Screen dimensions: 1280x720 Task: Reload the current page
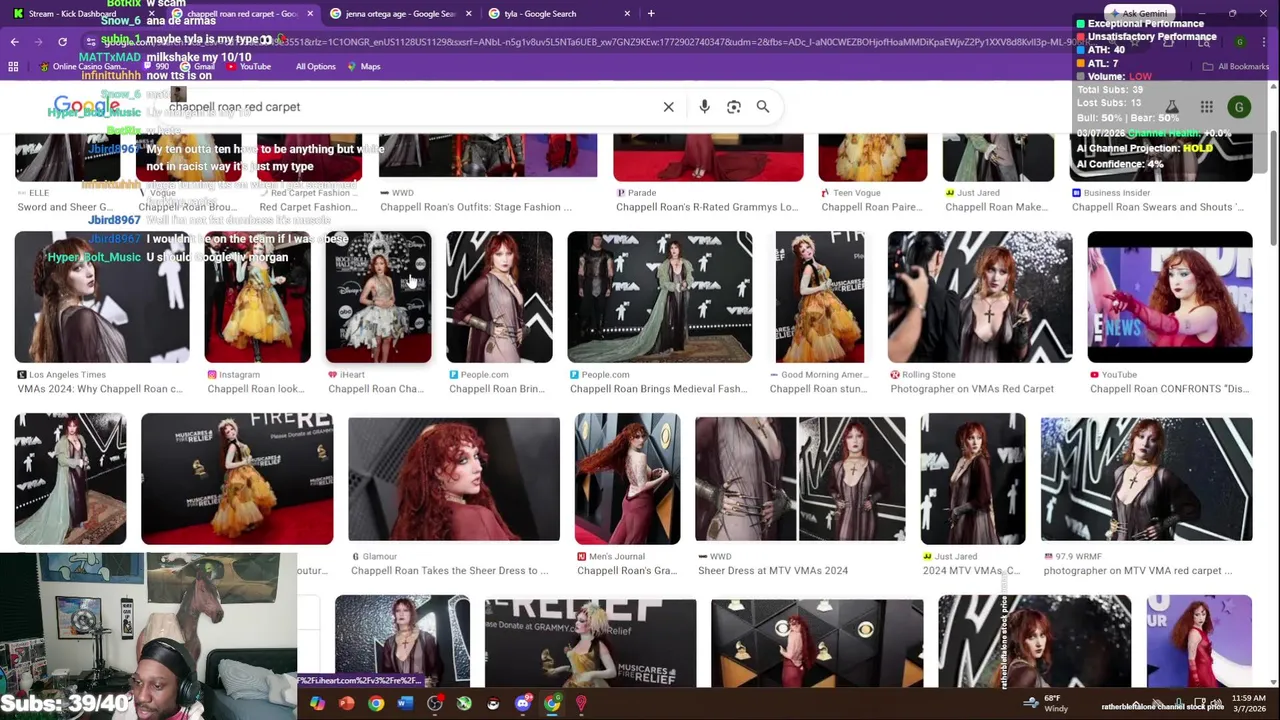[62, 42]
